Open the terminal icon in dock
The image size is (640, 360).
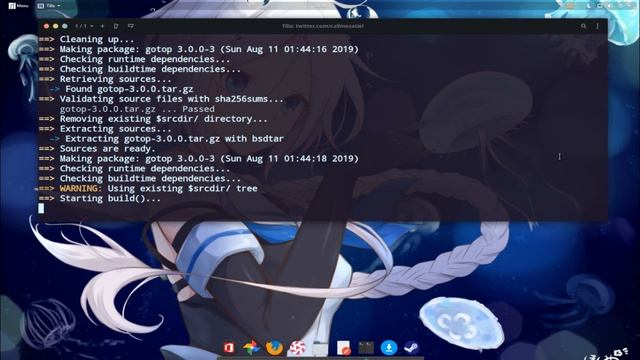coord(366,348)
